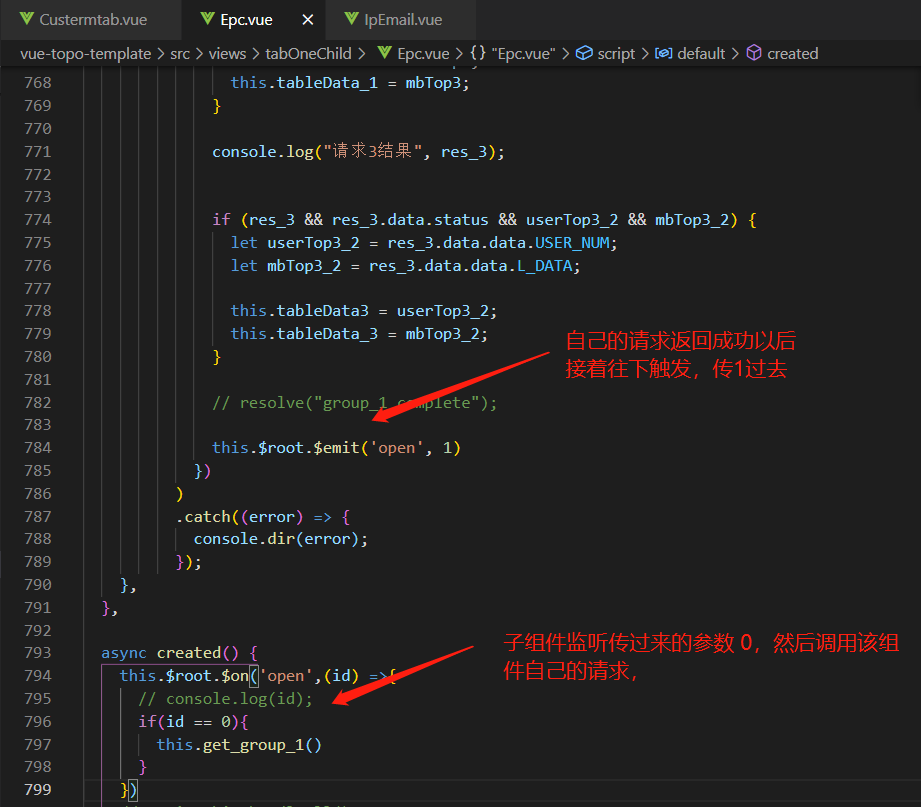The height and width of the screenshot is (807, 921).
Task: Open Epc.vue file breadcrumb
Action: coord(423,53)
